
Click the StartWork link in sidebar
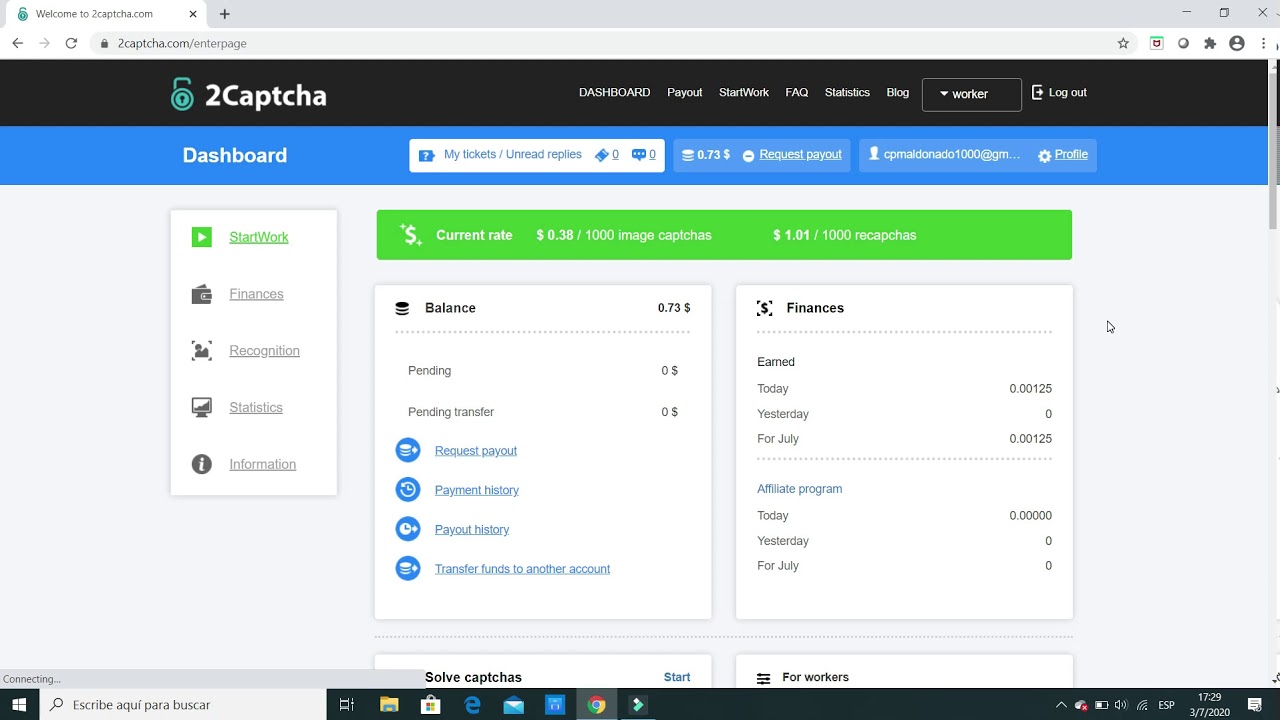259,237
